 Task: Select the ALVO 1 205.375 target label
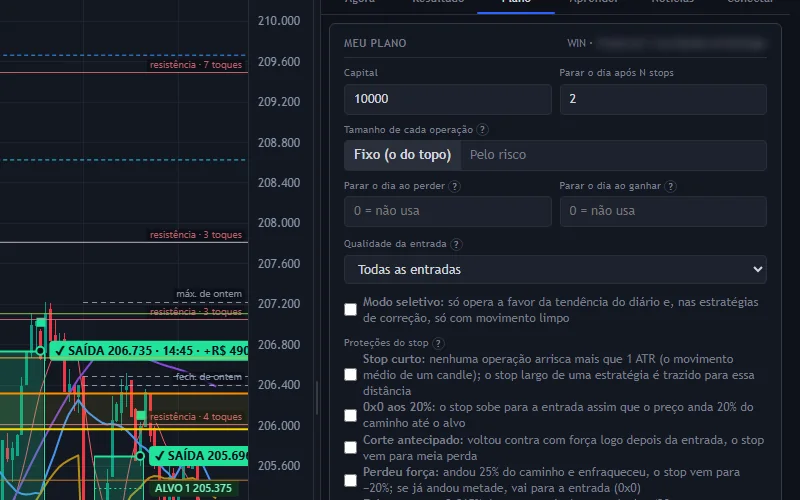point(193,488)
